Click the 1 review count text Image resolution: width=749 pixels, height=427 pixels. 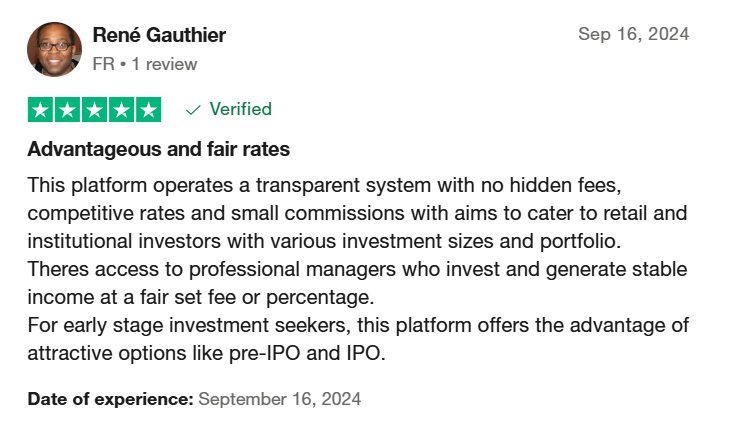click(164, 64)
